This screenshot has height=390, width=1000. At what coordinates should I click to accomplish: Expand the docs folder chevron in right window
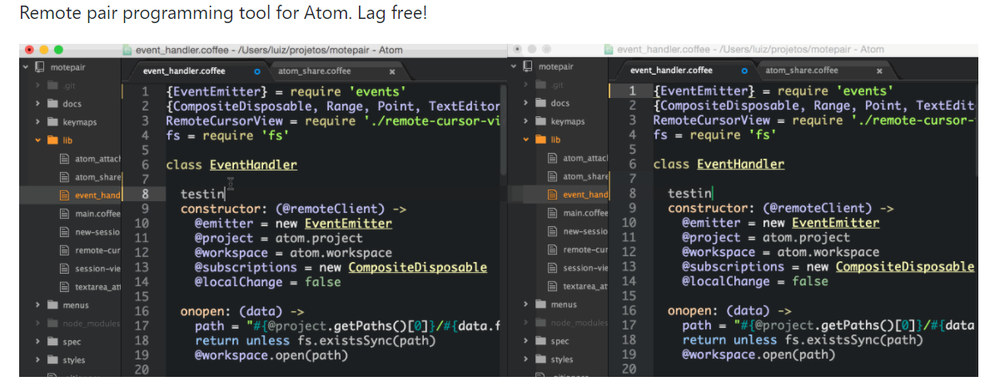(x=526, y=103)
